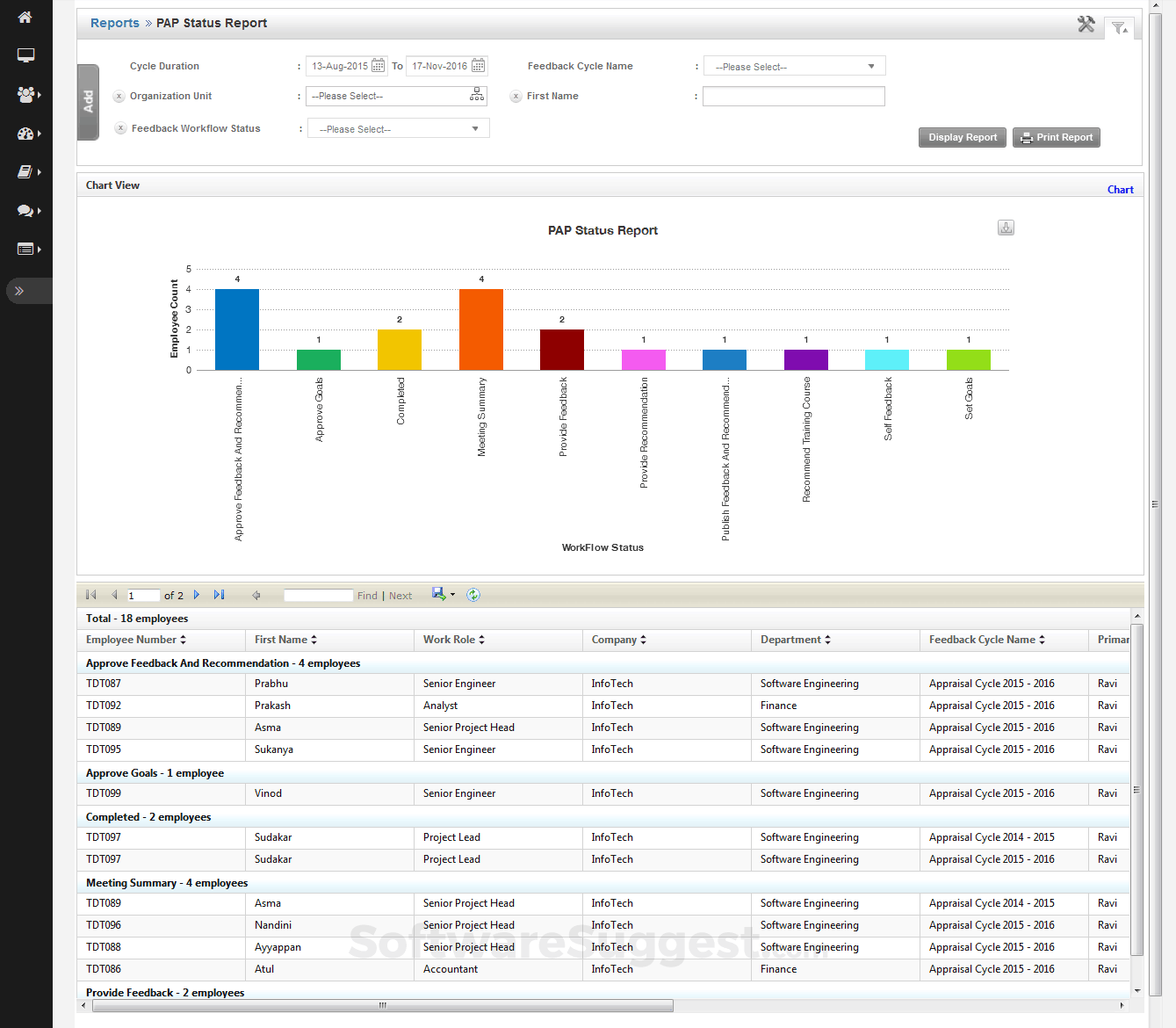Viewport: 1176px width, 1028px height.
Task: Click the Reports breadcrumb link
Action: (114, 23)
